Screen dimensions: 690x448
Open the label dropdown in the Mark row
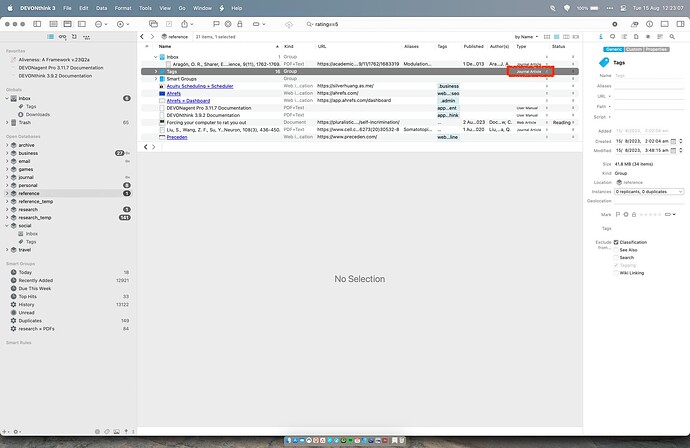click(x=670, y=214)
